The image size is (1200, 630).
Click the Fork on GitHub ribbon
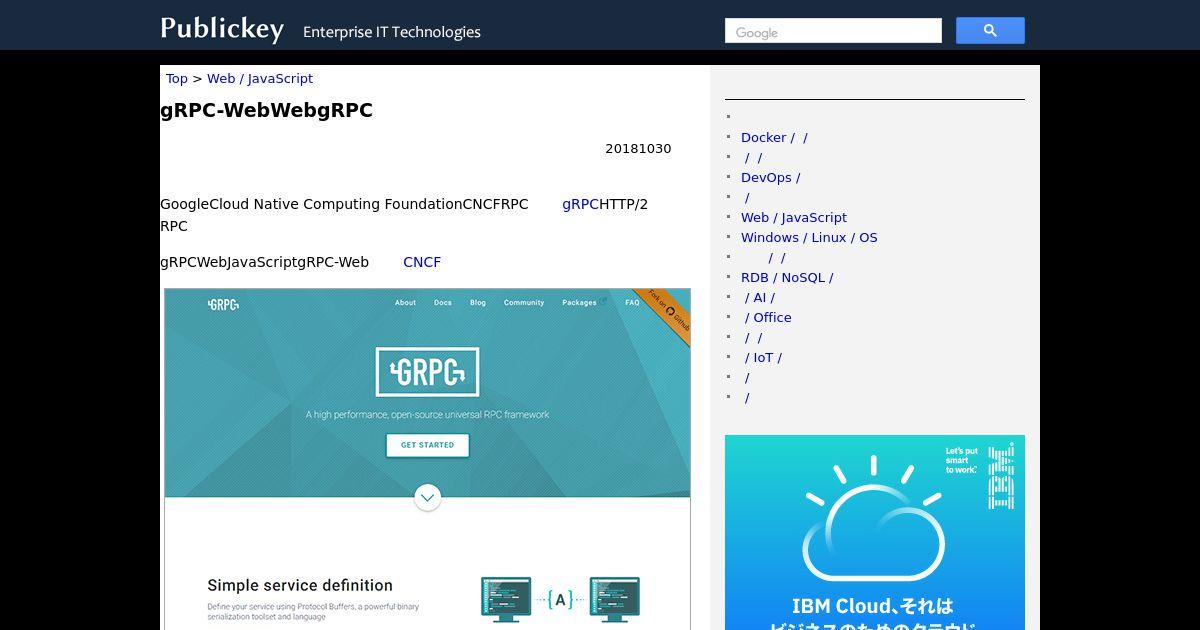[667, 314]
